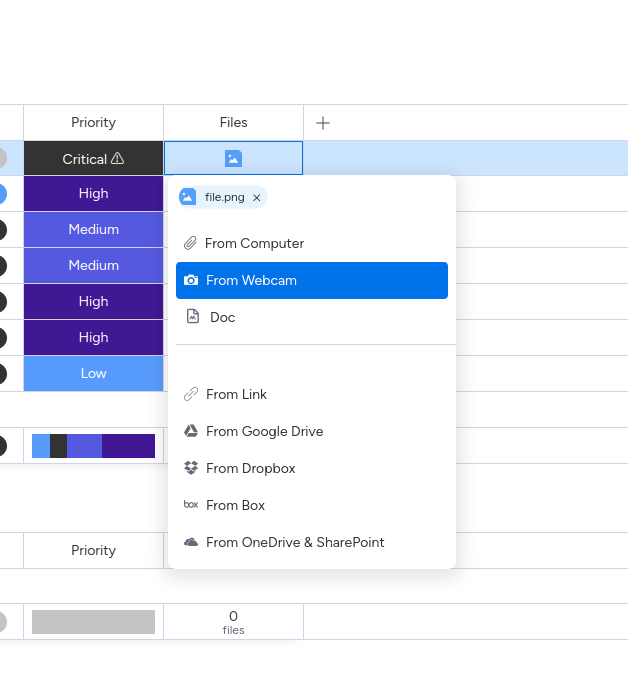Select From Box option

[312, 505]
